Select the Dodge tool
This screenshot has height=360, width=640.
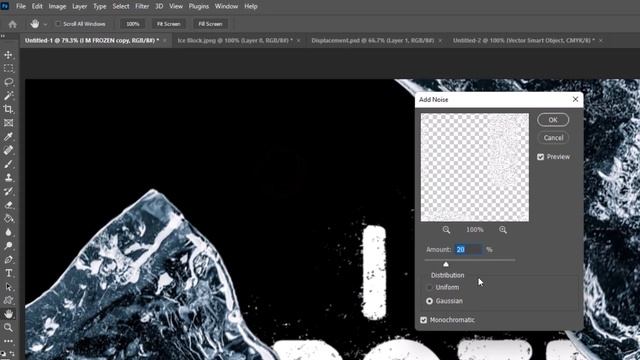click(8, 246)
